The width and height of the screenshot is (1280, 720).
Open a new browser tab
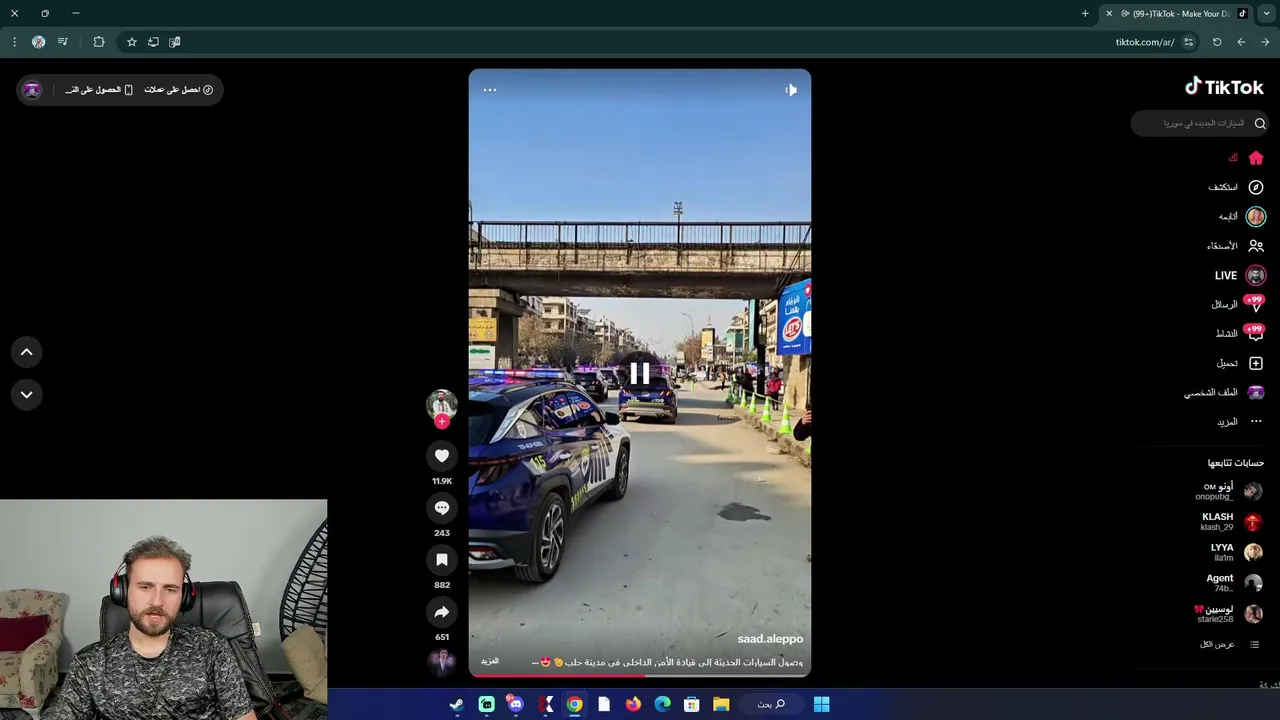coord(1085,13)
